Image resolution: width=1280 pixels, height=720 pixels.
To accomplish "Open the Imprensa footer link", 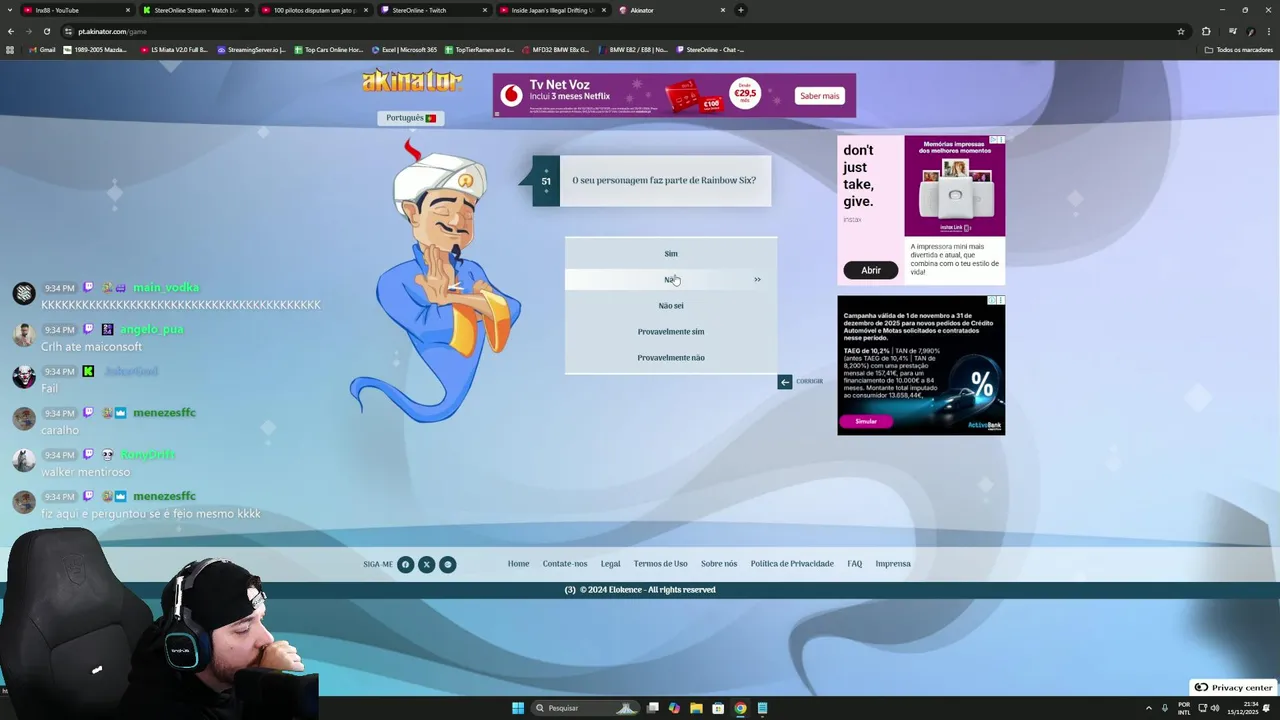I will [x=893, y=564].
